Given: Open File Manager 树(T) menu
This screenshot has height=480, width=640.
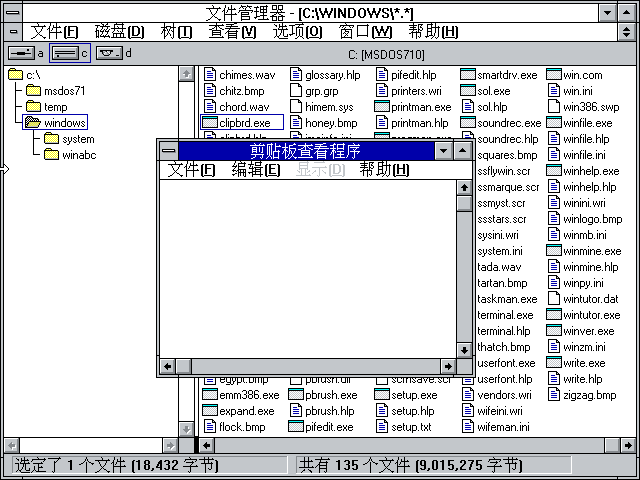Looking at the screenshot, I should coord(176,32).
